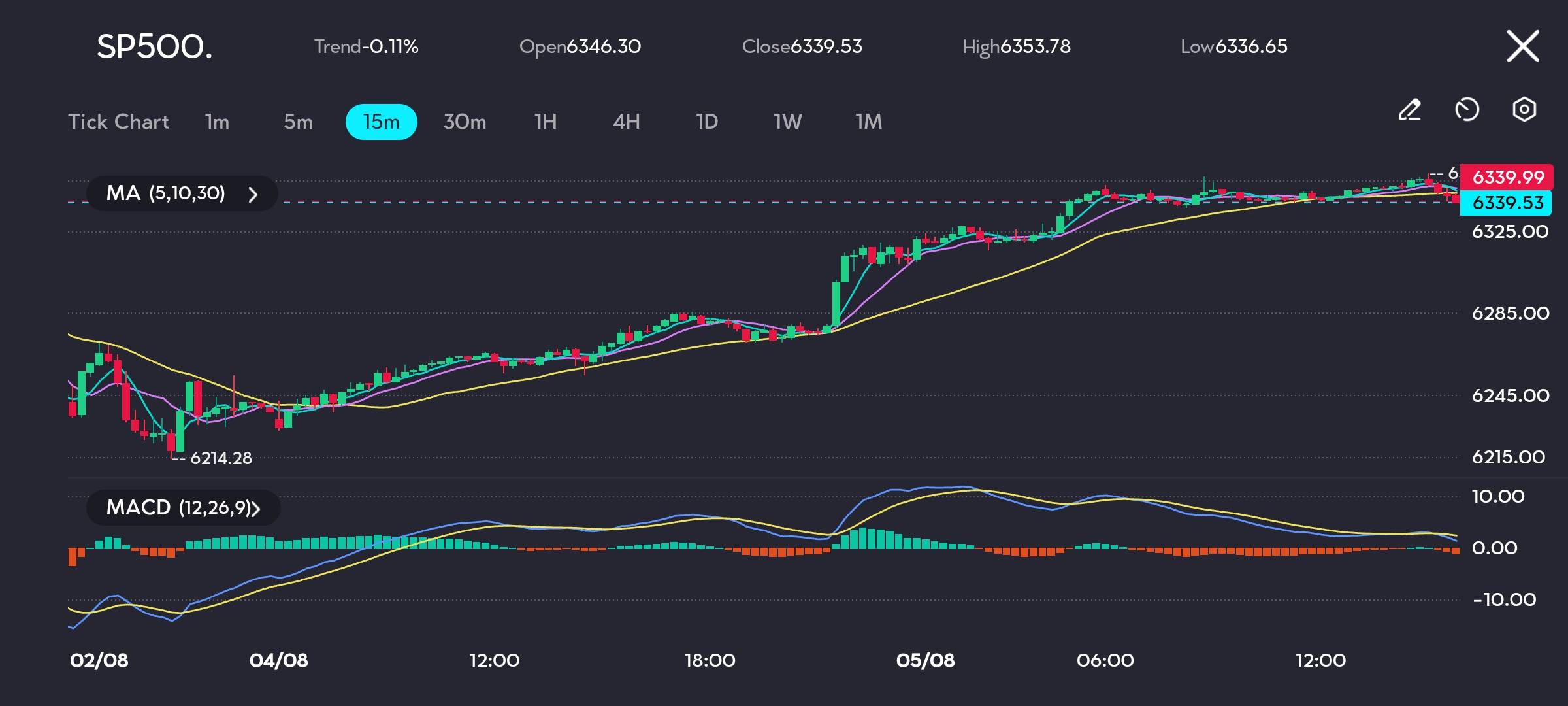Viewport: 1568px width, 706px height.
Task: Choose the 1D timeframe
Action: click(707, 122)
